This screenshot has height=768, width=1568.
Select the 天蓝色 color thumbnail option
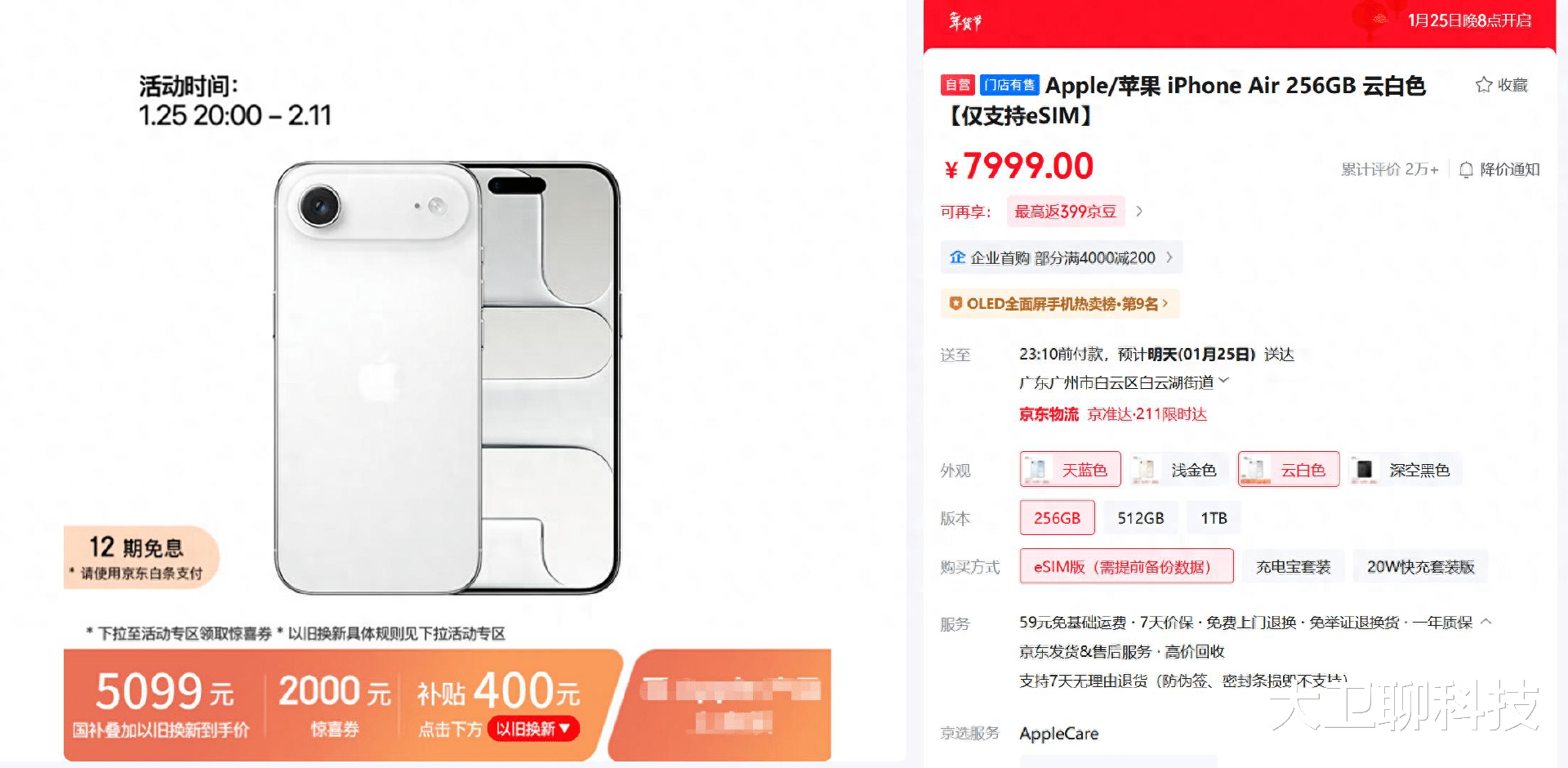click(x=1070, y=470)
